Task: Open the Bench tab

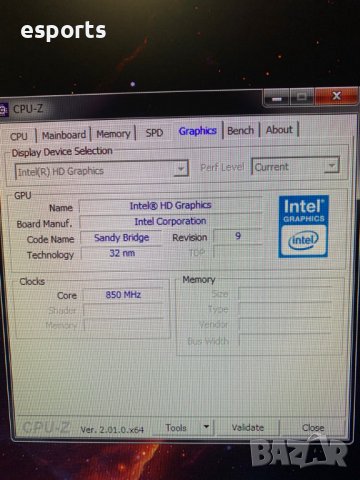Action: click(x=241, y=130)
